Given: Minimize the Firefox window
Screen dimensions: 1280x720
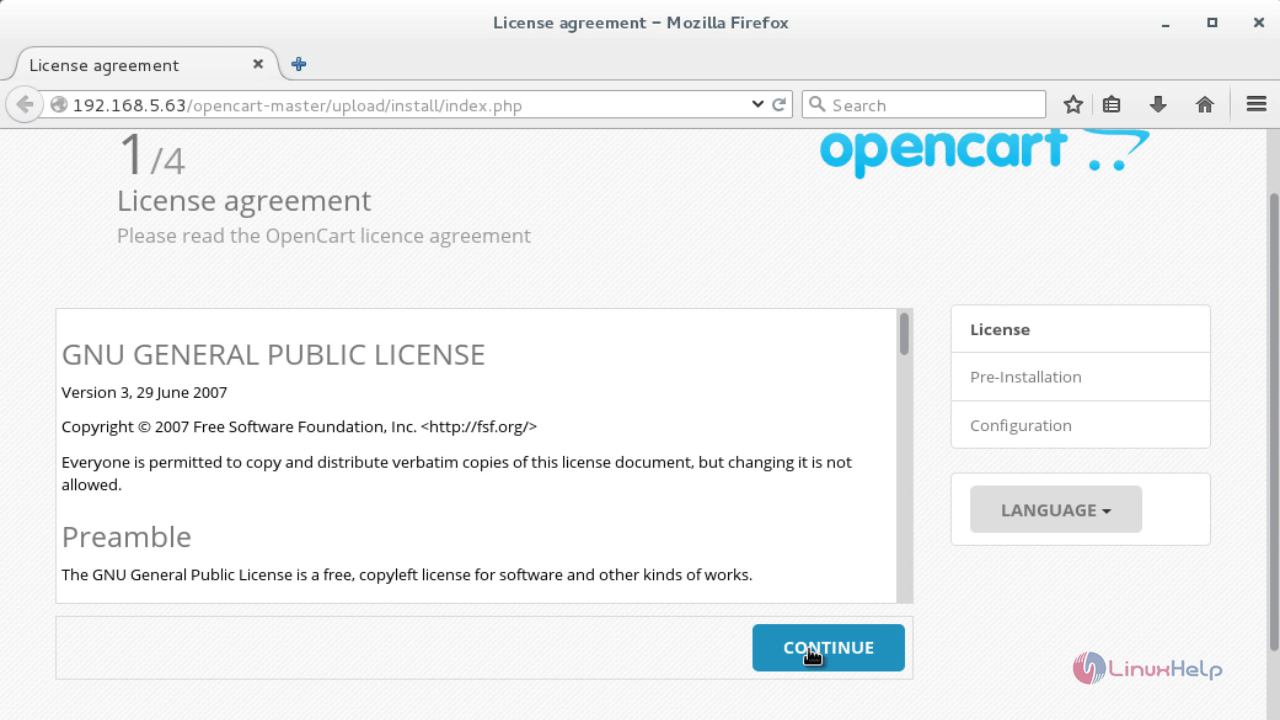Looking at the screenshot, I should [1166, 23].
